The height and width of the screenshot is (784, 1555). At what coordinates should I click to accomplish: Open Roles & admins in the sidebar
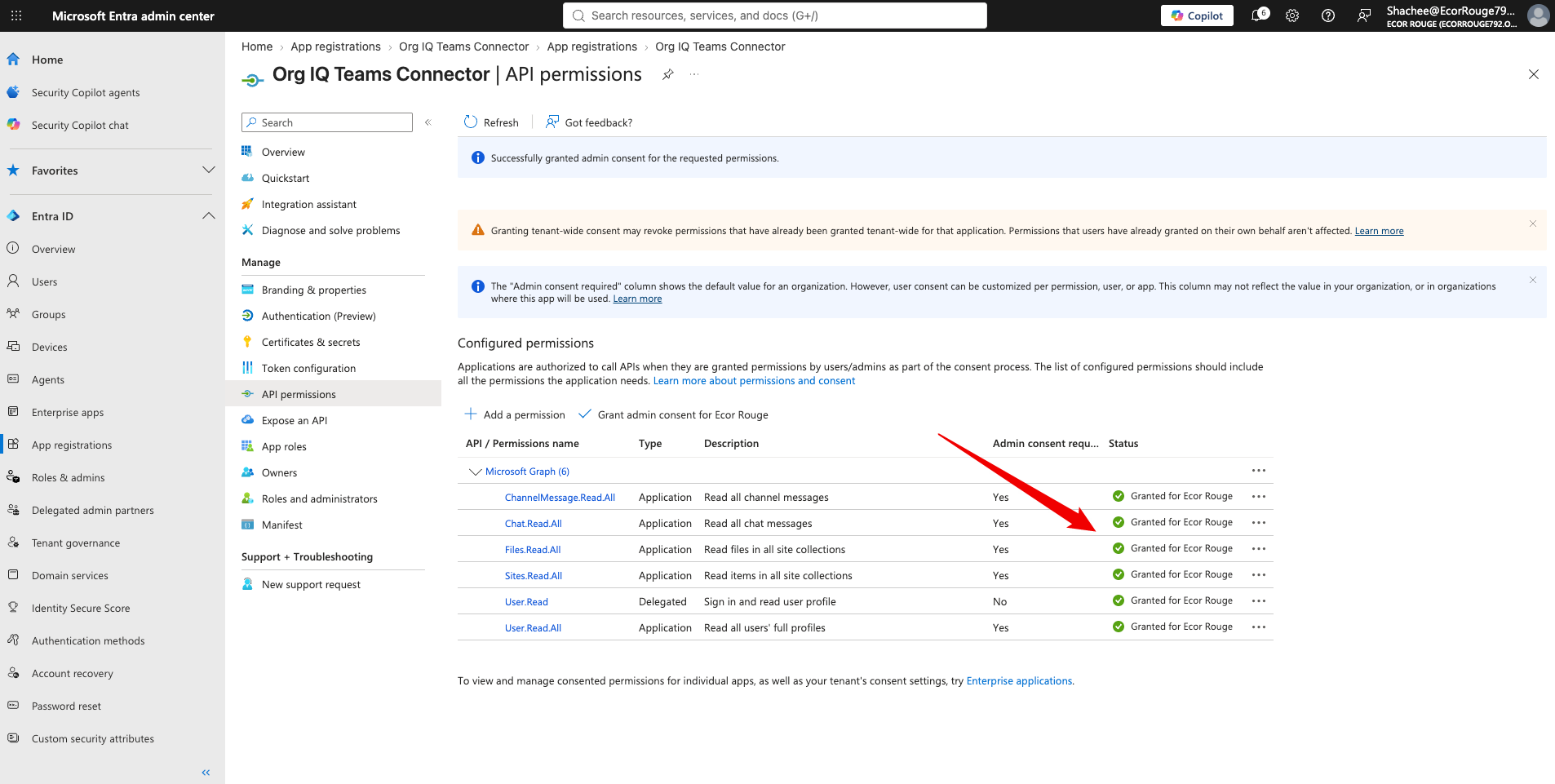coord(68,477)
